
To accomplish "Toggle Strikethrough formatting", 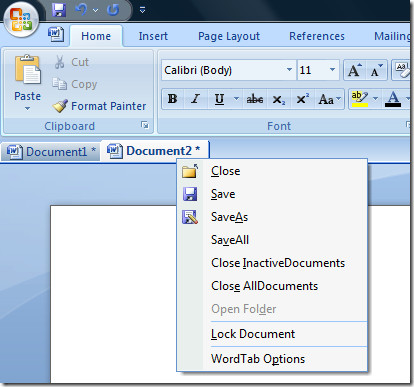I will click(255, 99).
